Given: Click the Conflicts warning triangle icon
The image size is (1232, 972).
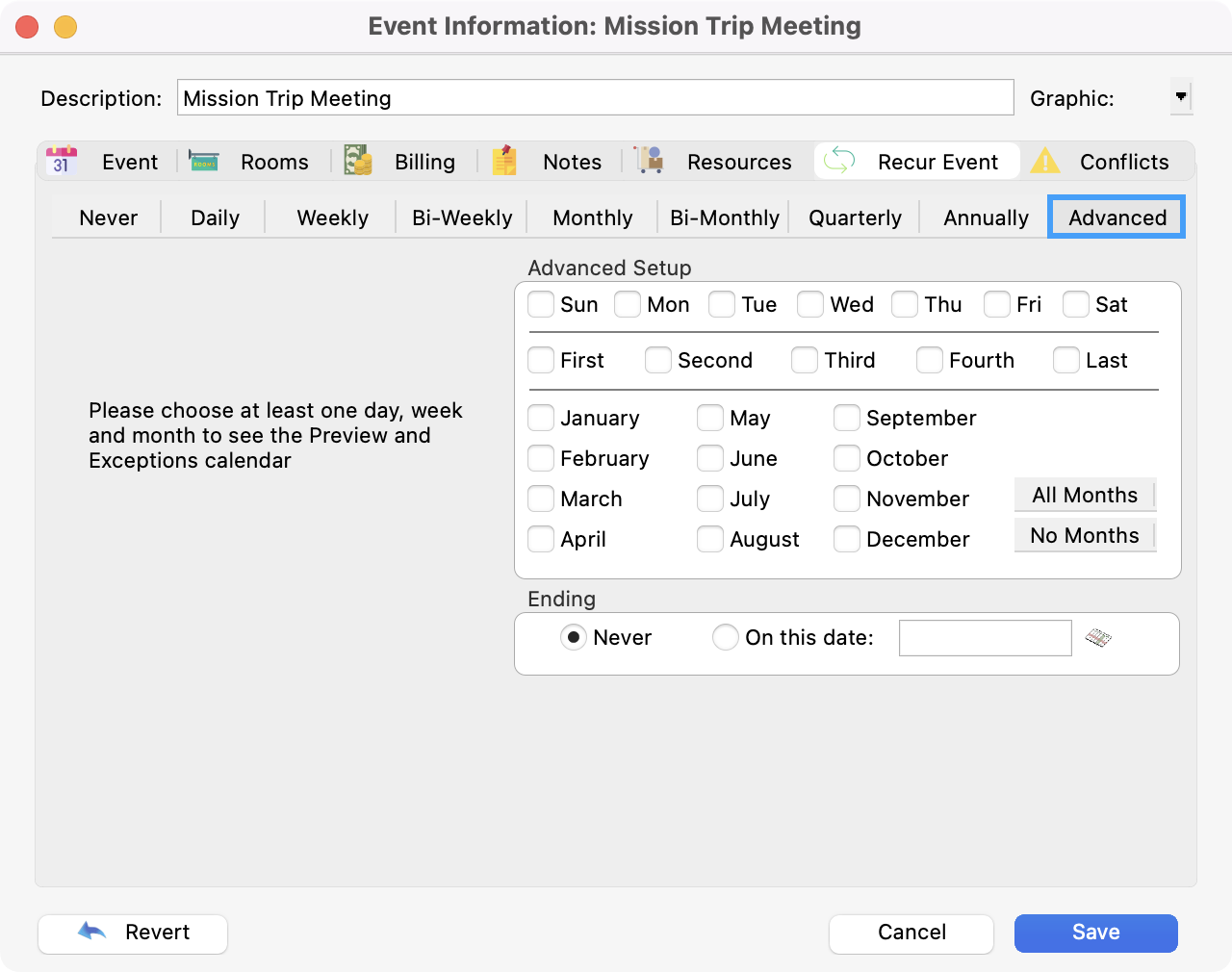Looking at the screenshot, I should click(x=1045, y=161).
